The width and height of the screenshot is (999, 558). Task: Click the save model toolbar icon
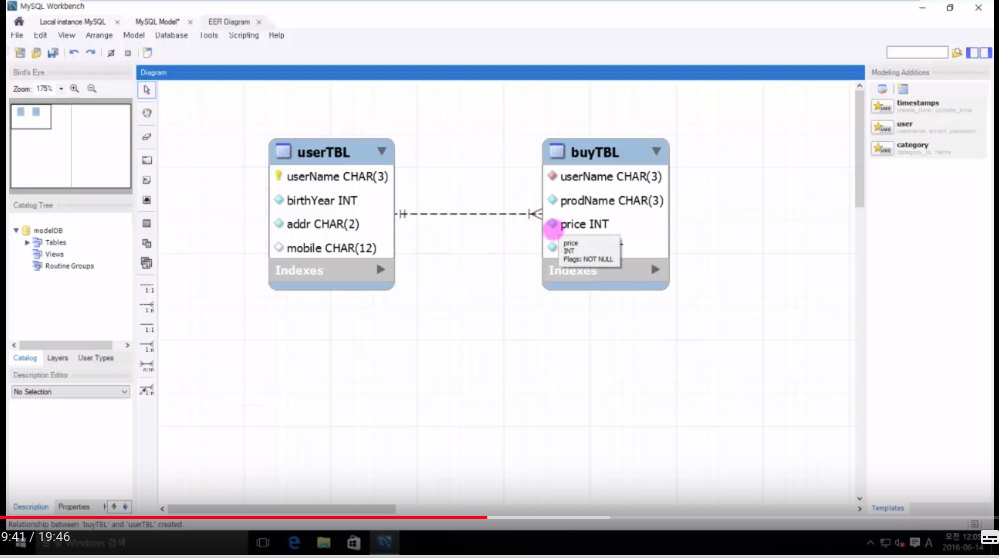point(53,53)
